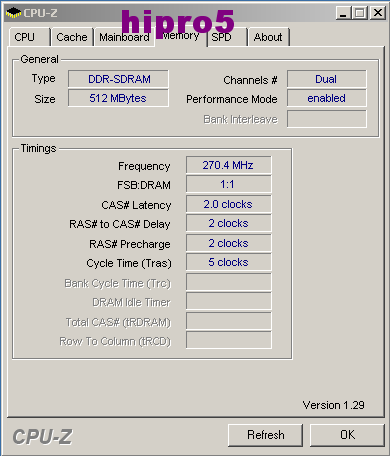Click the RAS# to CAS# Delay label
This screenshot has width=390, height=456.
[120, 224]
